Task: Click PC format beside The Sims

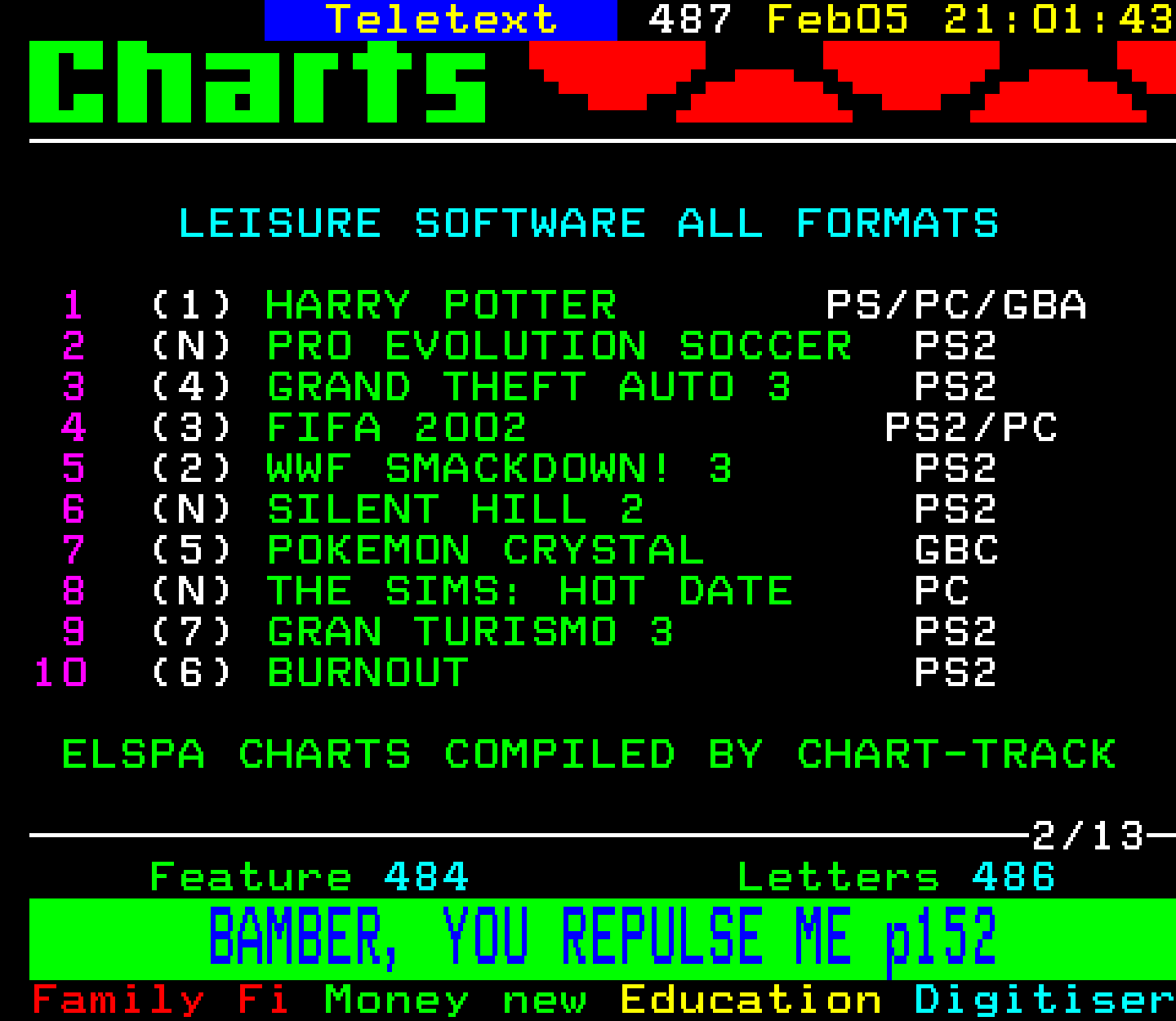Action: pos(942,591)
